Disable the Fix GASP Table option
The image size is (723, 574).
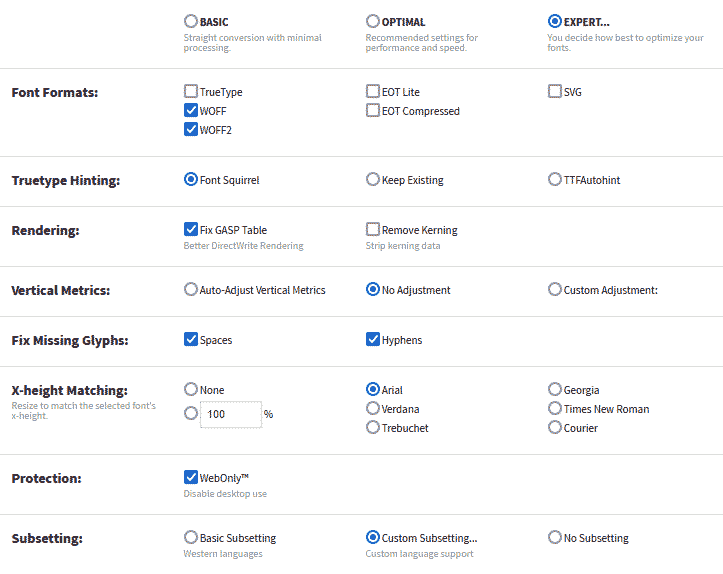[191, 230]
